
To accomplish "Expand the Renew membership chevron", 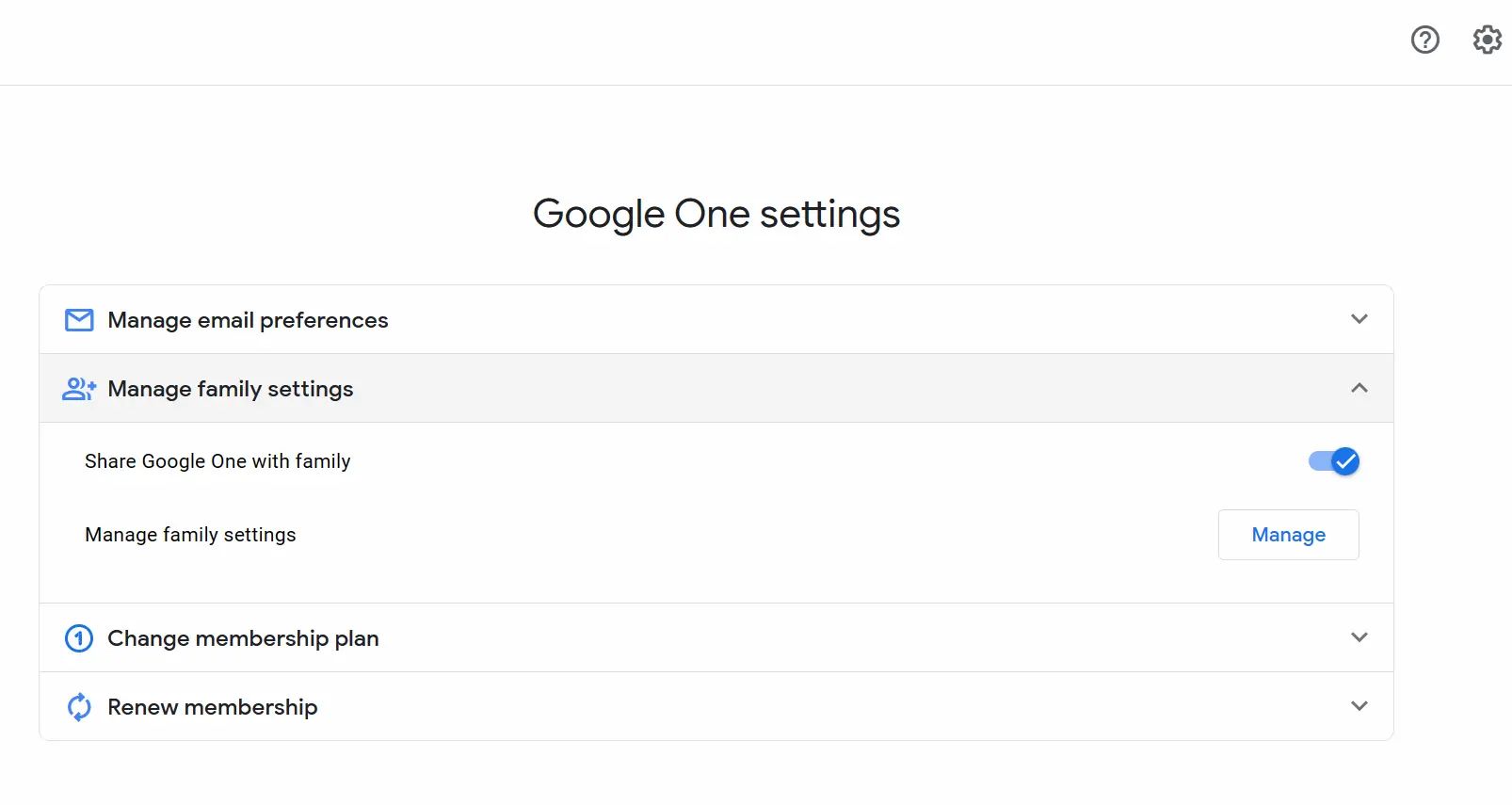I will tap(1359, 706).
